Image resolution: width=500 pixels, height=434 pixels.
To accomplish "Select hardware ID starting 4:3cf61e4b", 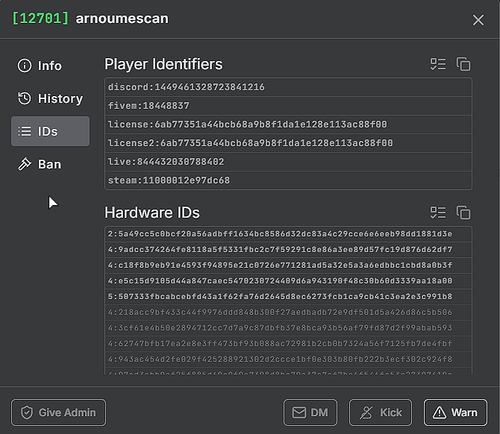I will click(x=288, y=328).
